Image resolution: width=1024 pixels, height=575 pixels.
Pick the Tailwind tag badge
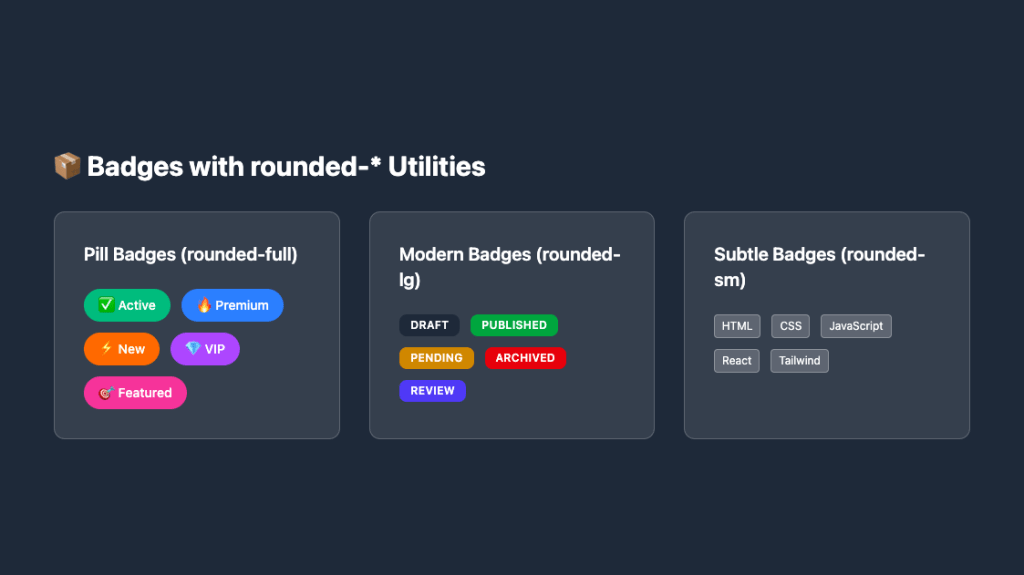tap(799, 361)
